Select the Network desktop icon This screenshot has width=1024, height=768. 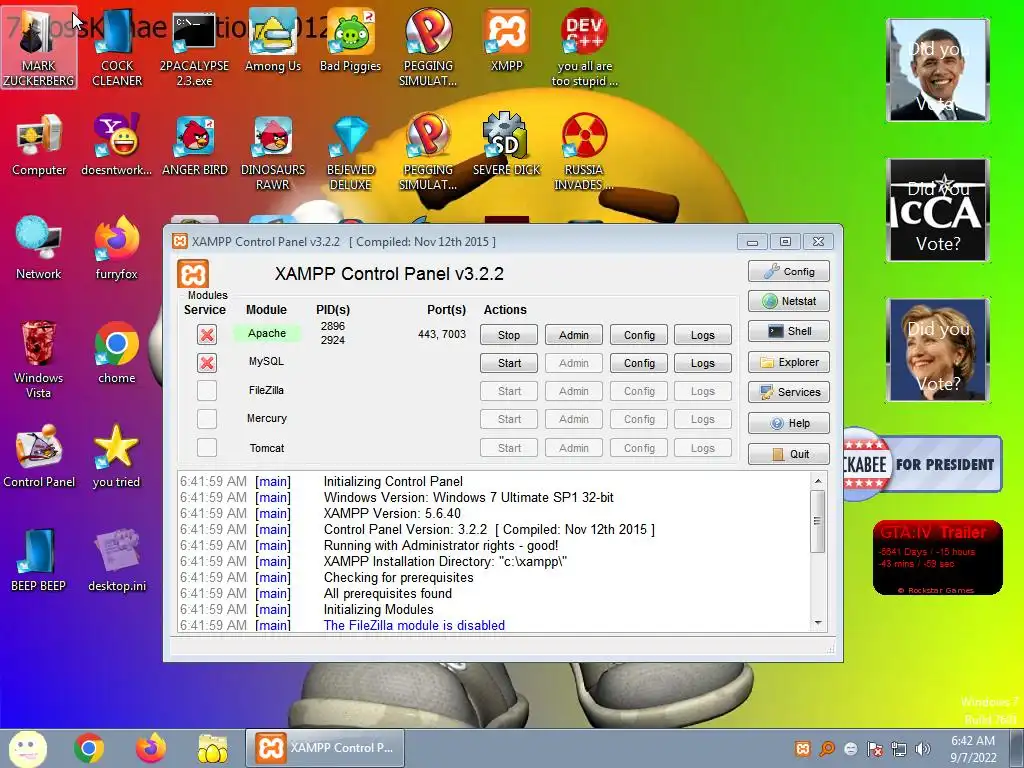[x=39, y=249]
